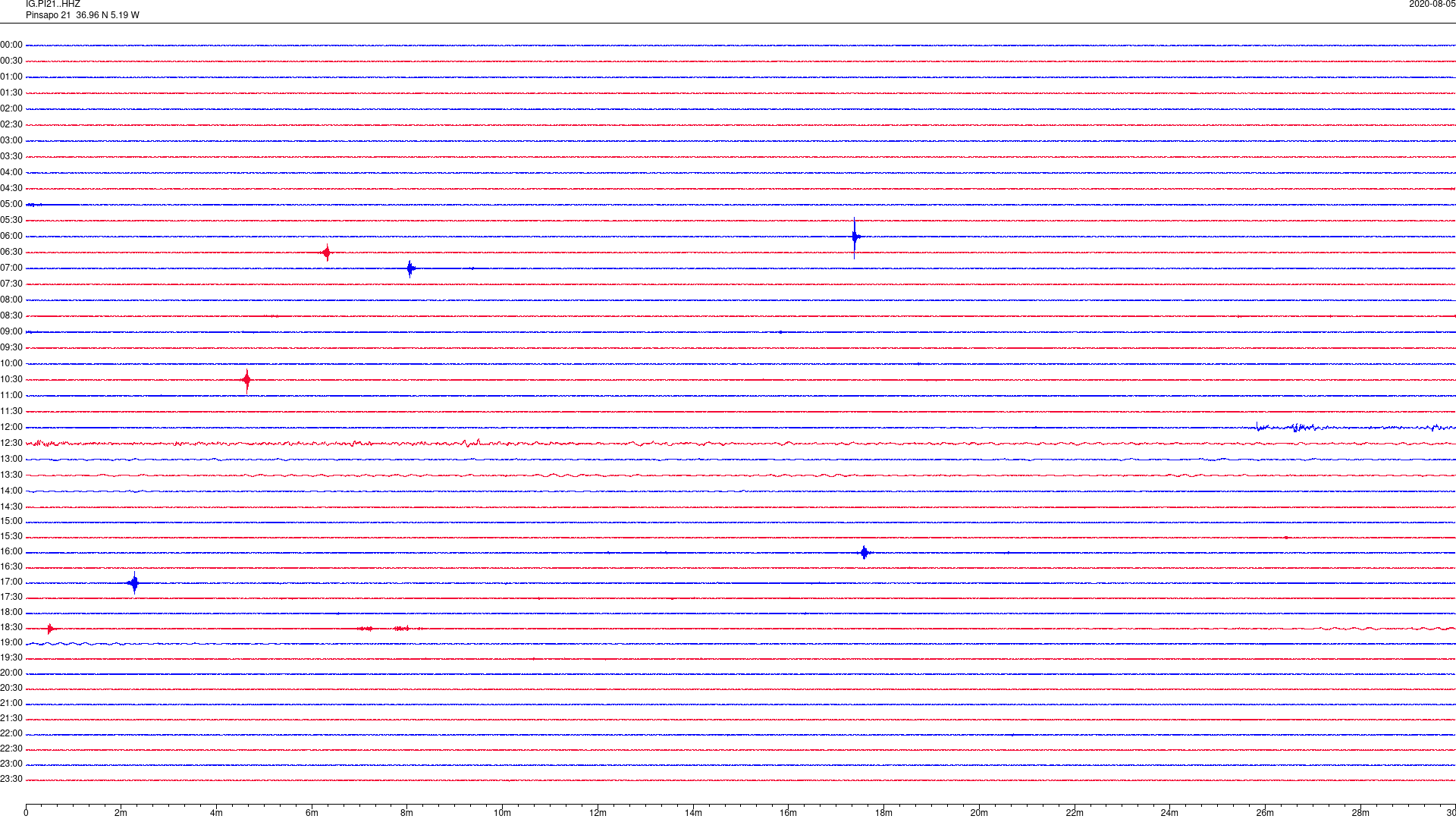The height and width of the screenshot is (819, 1456).
Task: Select the 00:00 time row label
Action: [11, 45]
